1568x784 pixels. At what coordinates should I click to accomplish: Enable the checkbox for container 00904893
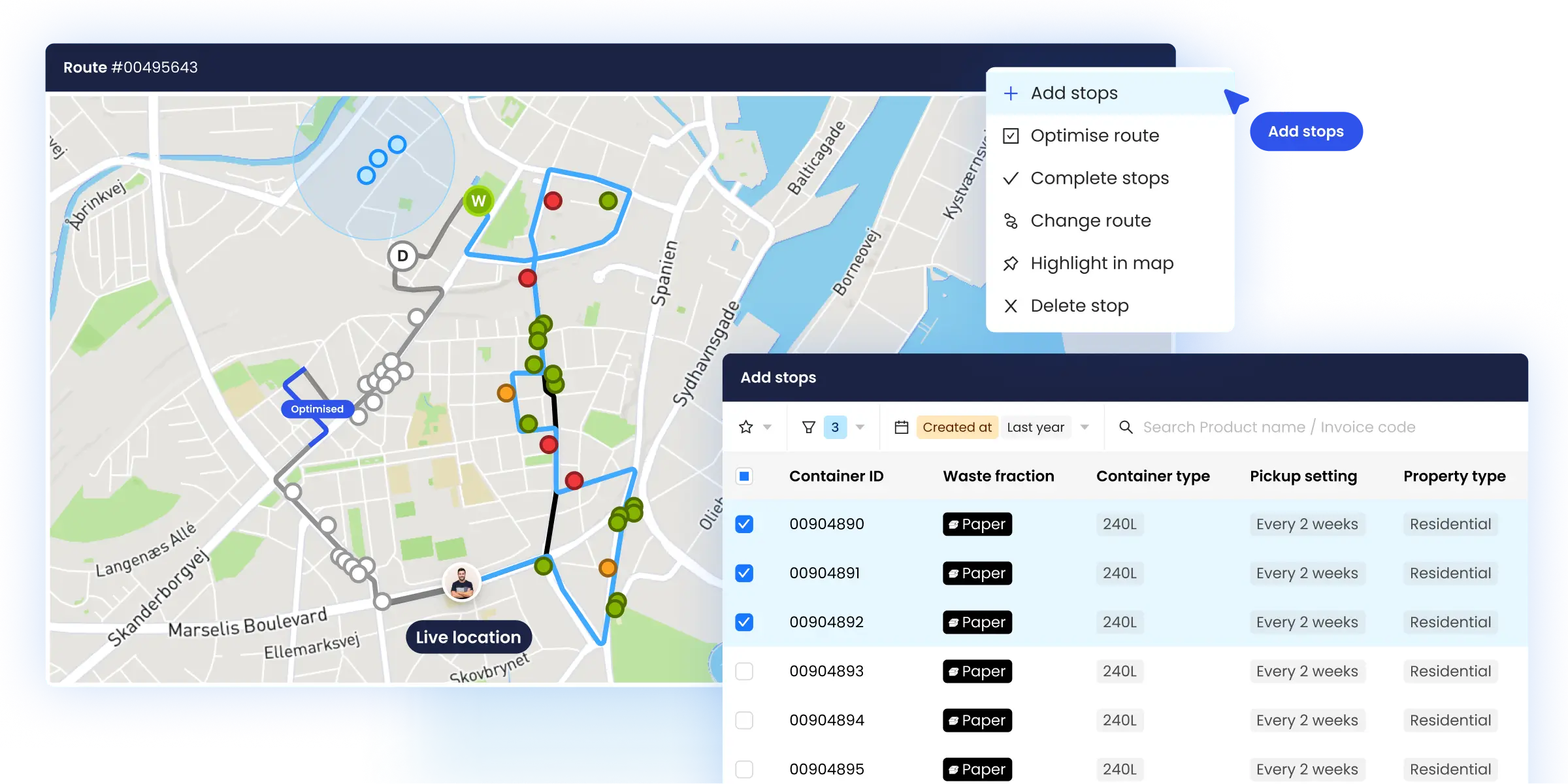point(744,671)
